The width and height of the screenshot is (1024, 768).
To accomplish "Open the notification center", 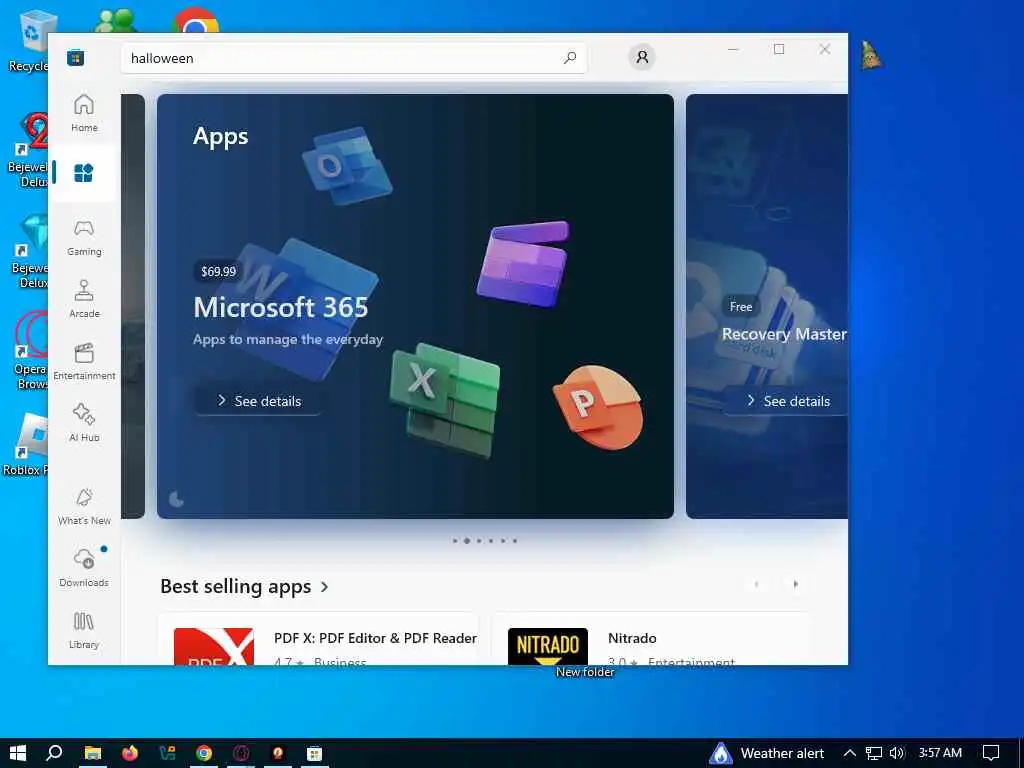I will [x=991, y=753].
